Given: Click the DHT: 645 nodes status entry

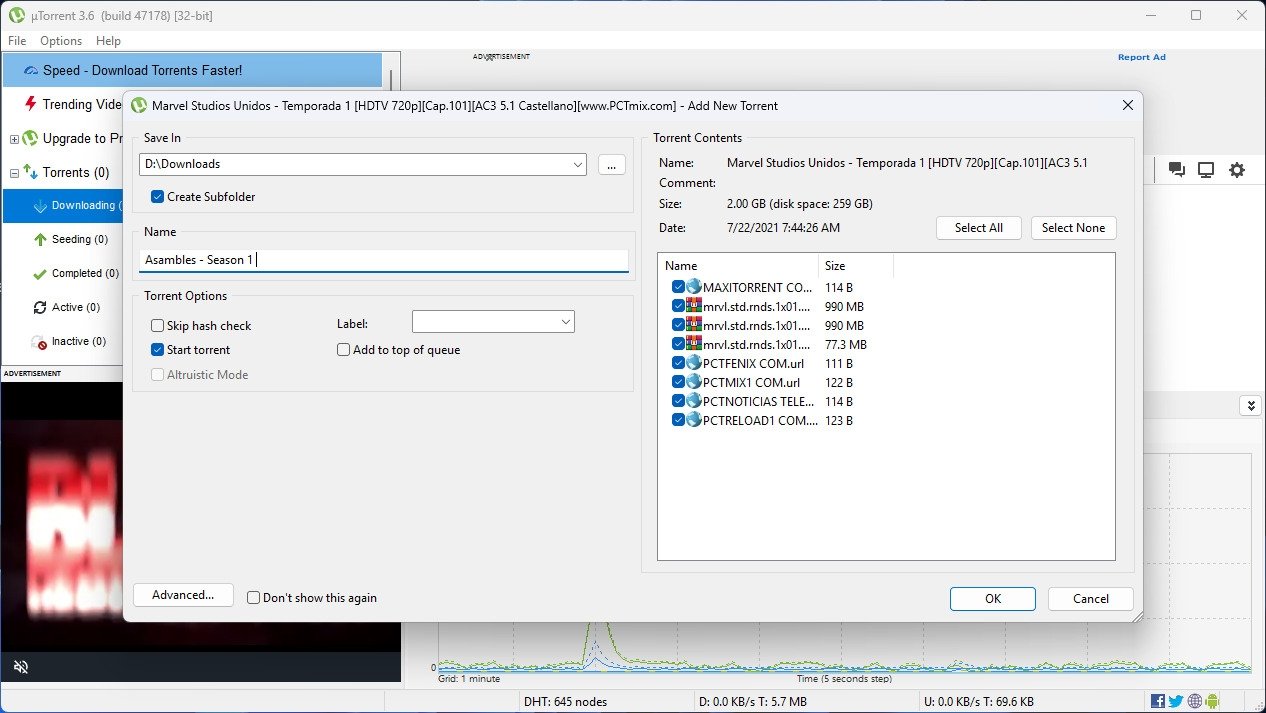Looking at the screenshot, I should pyautogui.click(x=565, y=702).
